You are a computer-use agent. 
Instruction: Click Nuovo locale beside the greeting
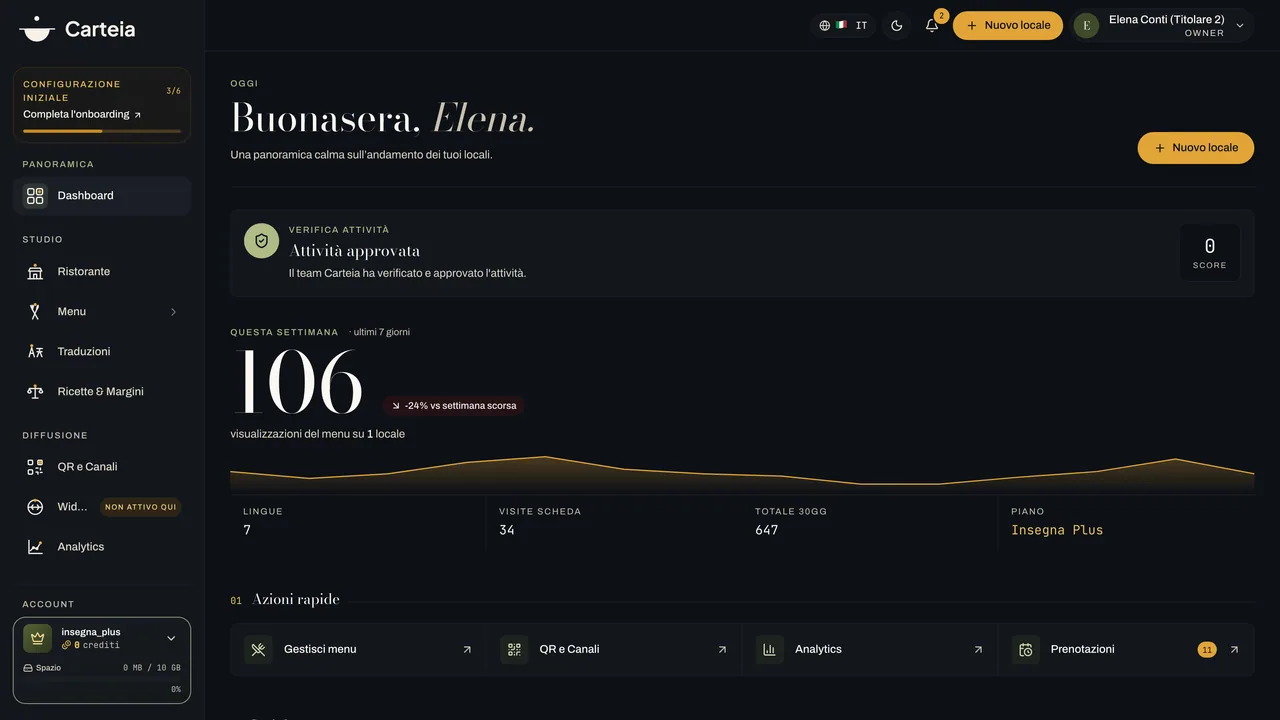point(1196,148)
